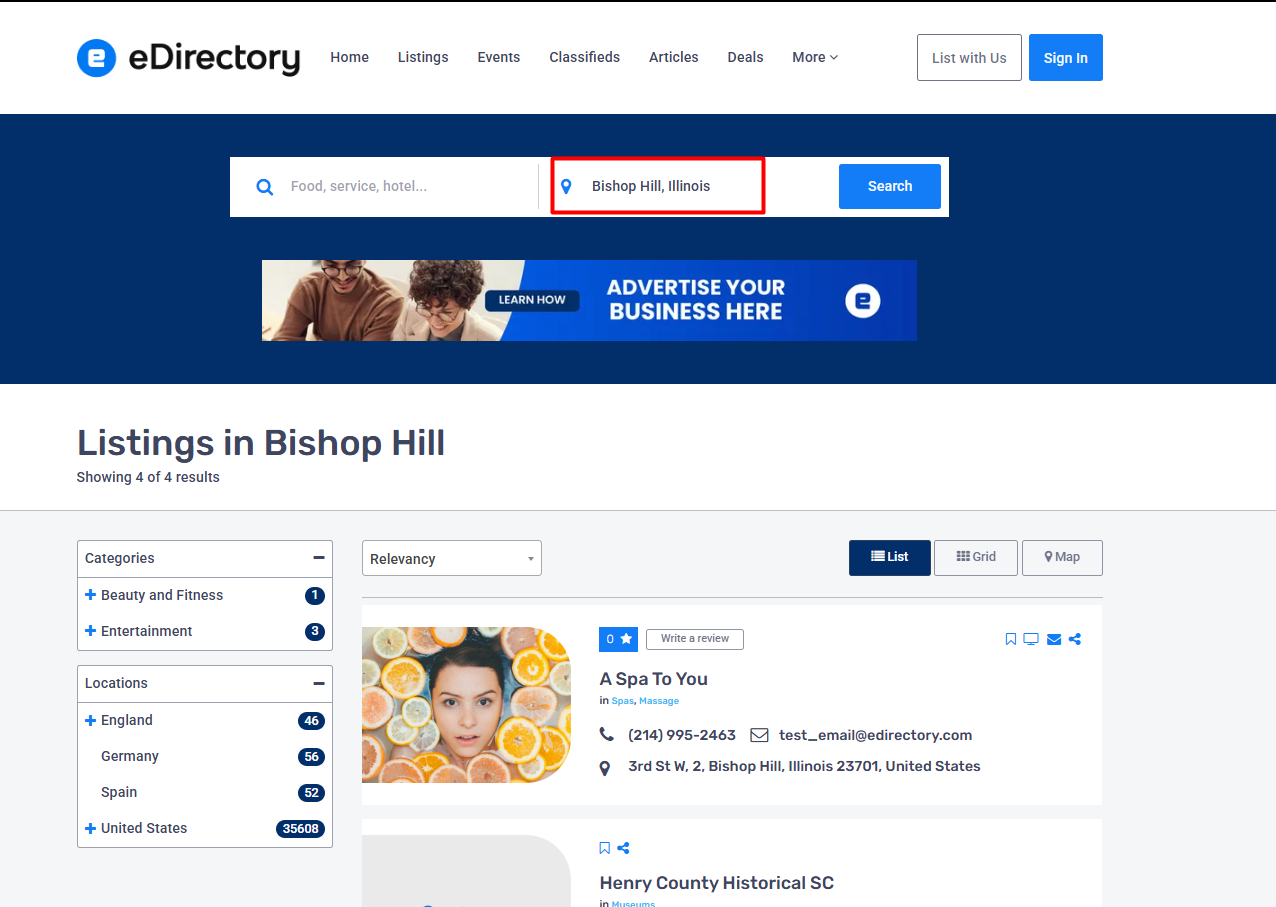Click Learn How on banner
Image resolution: width=1276 pixels, height=907 pixels.
click(x=532, y=300)
